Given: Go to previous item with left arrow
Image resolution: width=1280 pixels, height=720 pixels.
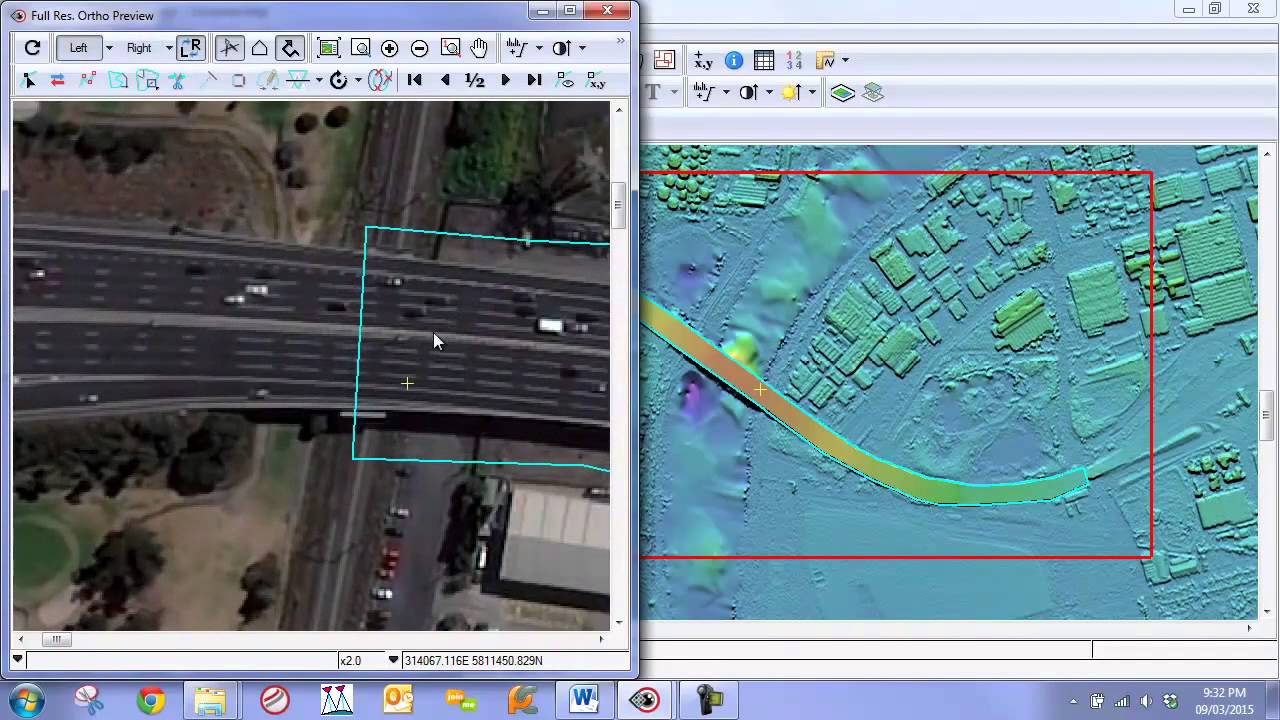Looking at the screenshot, I should point(445,80).
